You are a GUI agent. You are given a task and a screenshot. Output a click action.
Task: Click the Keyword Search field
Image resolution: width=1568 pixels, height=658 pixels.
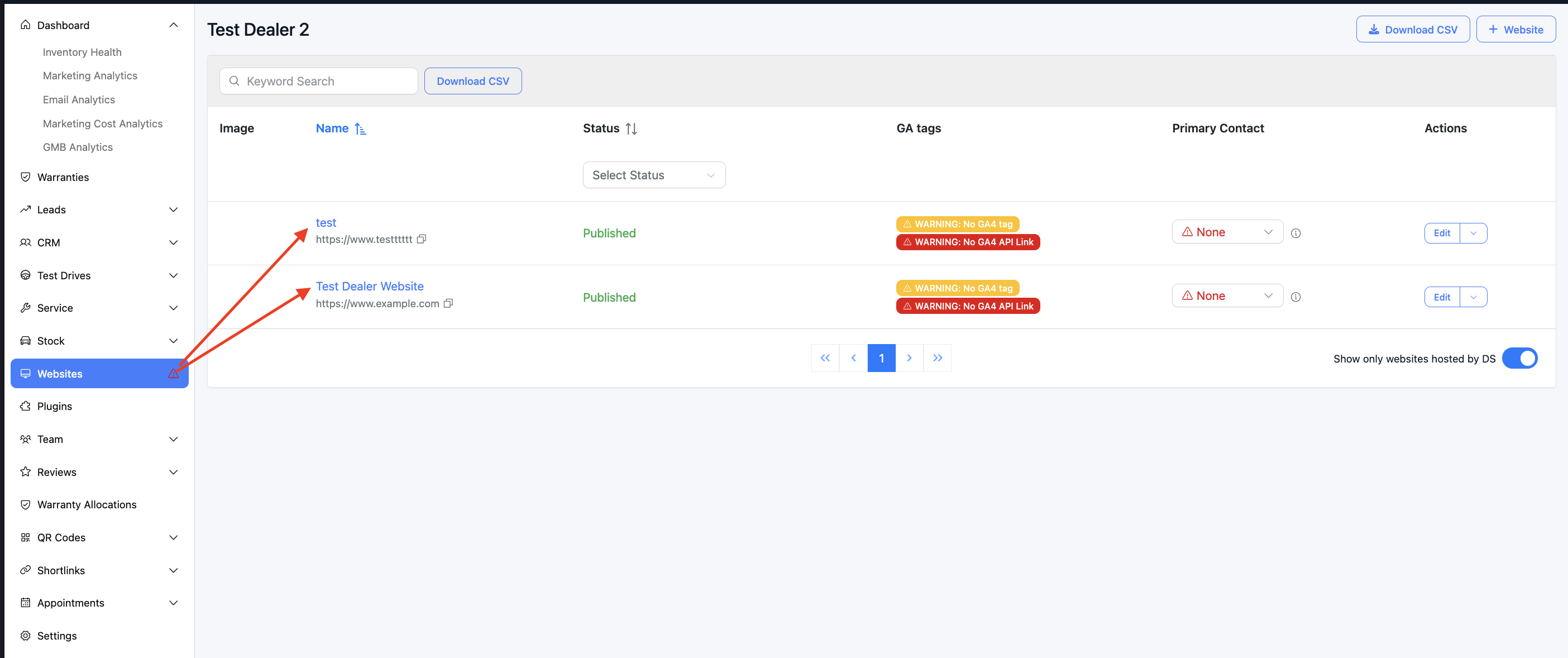click(x=327, y=81)
